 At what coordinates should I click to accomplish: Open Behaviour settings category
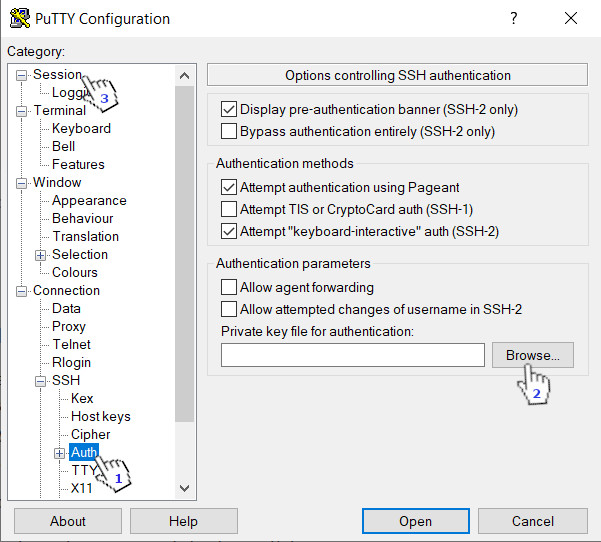(83, 218)
